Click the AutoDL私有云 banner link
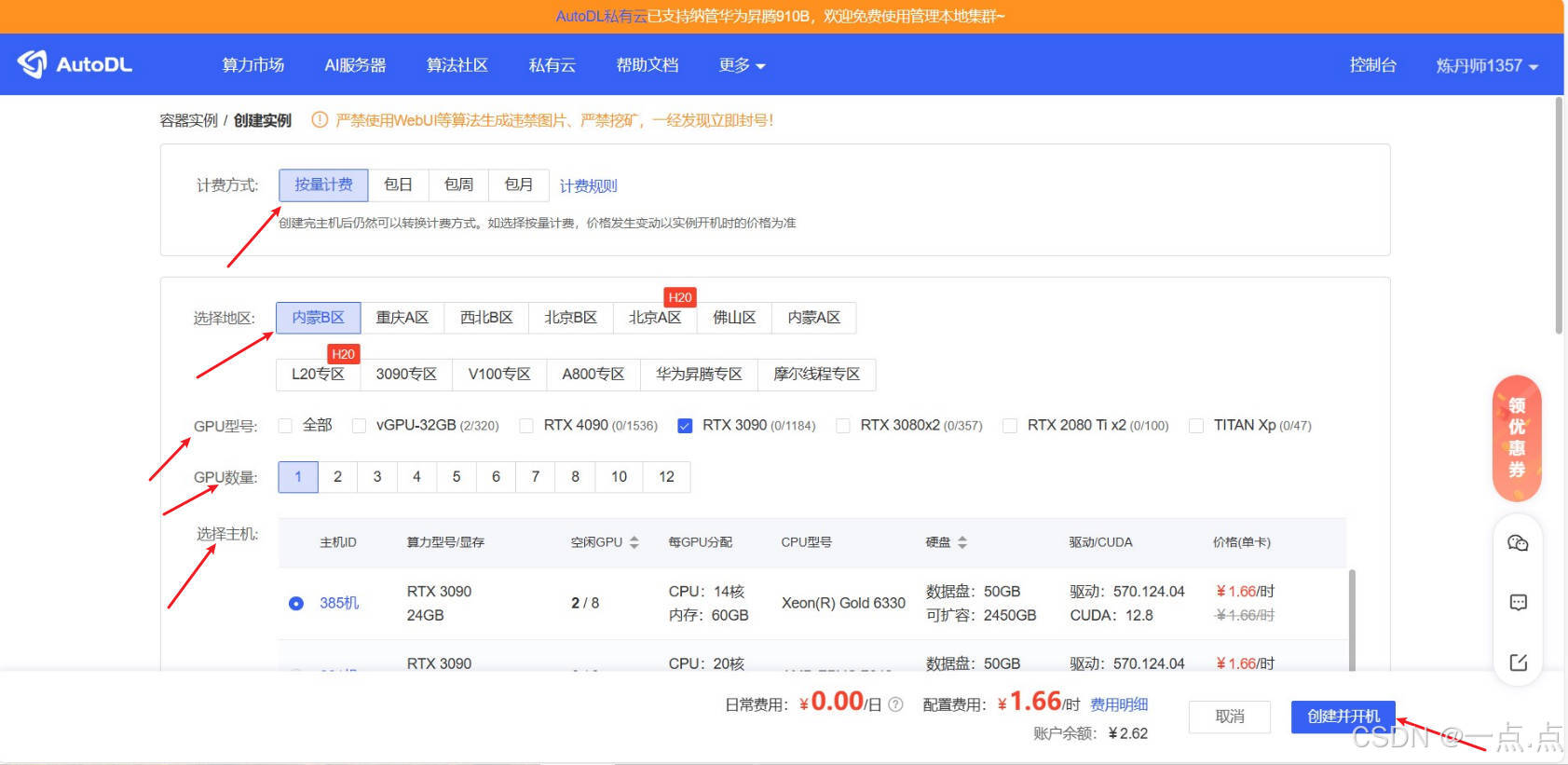Image resolution: width=1568 pixels, height=765 pixels. (602, 16)
